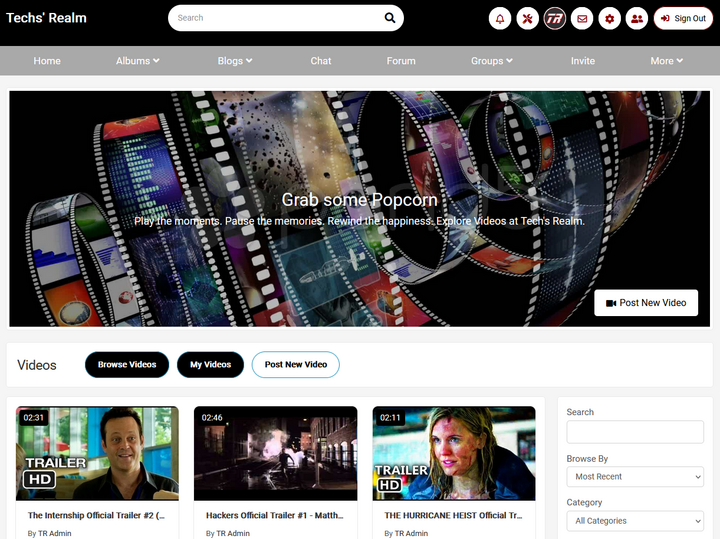Open the Invite menu item
720x539 pixels.
pyautogui.click(x=583, y=61)
